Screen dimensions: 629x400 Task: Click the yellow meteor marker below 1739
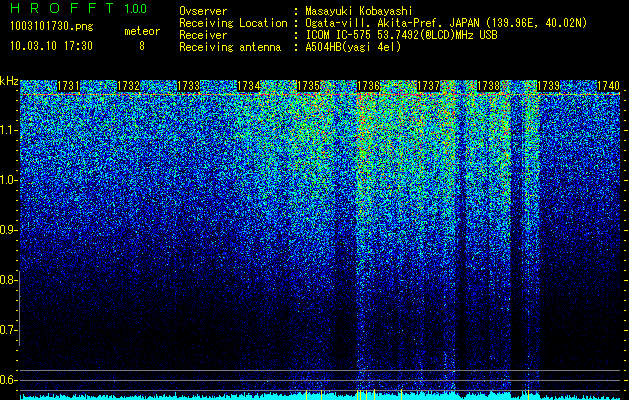click(x=529, y=394)
